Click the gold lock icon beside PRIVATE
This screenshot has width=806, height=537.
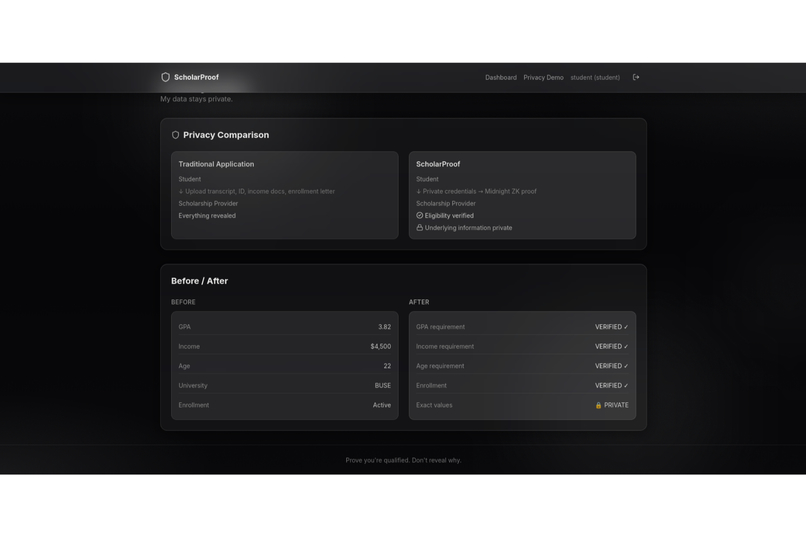click(x=598, y=405)
